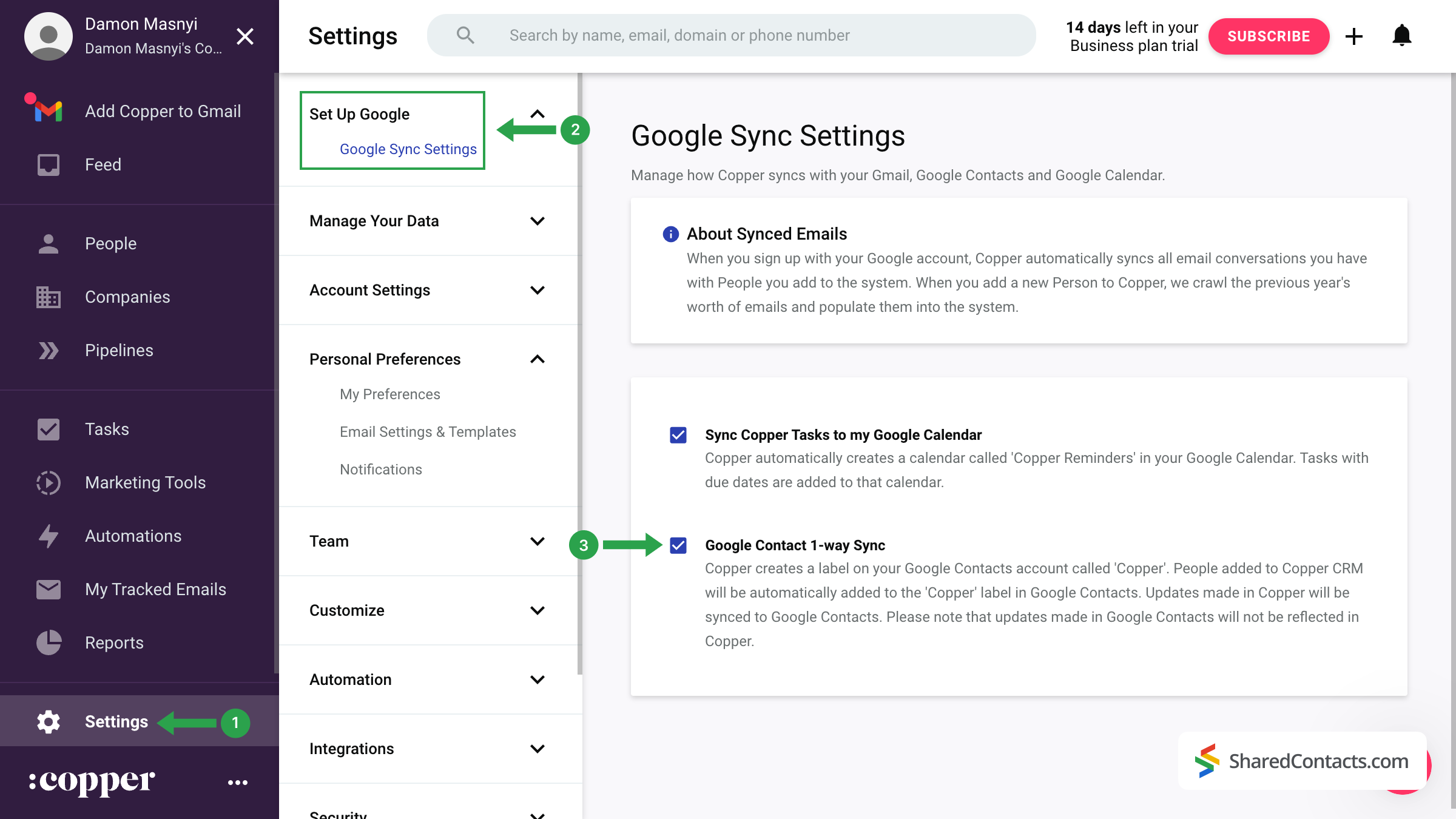The image size is (1456, 819).
Task: Open Marketing Tools in sidebar
Action: click(140, 483)
